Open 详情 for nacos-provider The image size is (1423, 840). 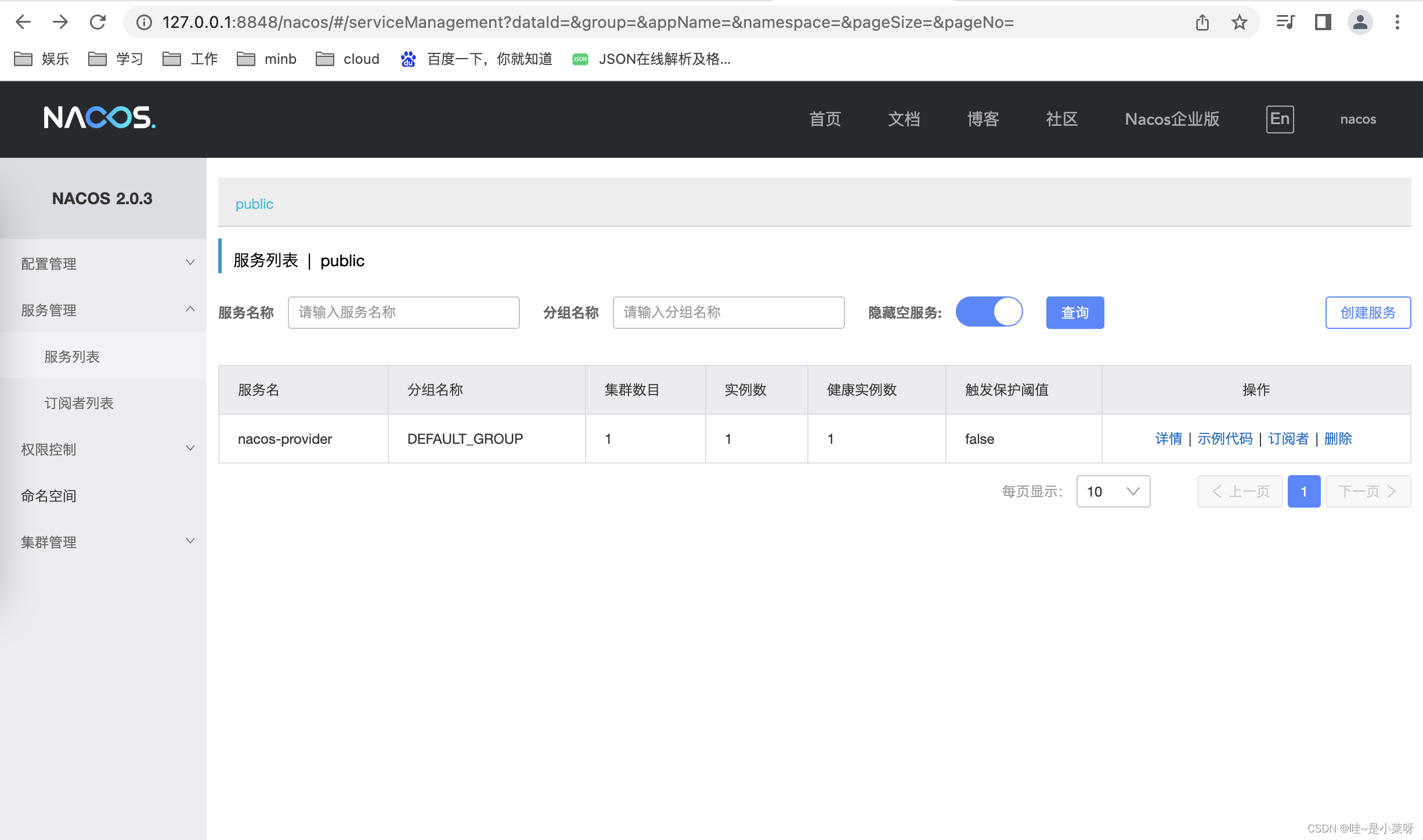[x=1168, y=439]
